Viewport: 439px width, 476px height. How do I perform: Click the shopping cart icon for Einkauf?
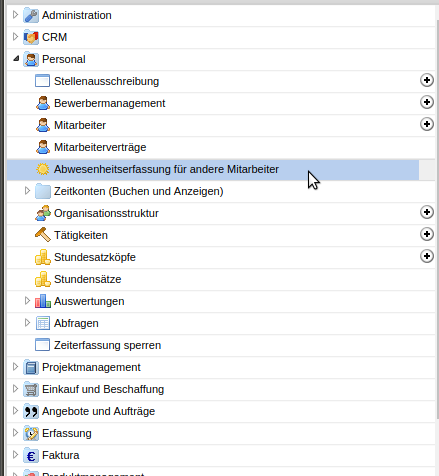[x=31, y=389]
